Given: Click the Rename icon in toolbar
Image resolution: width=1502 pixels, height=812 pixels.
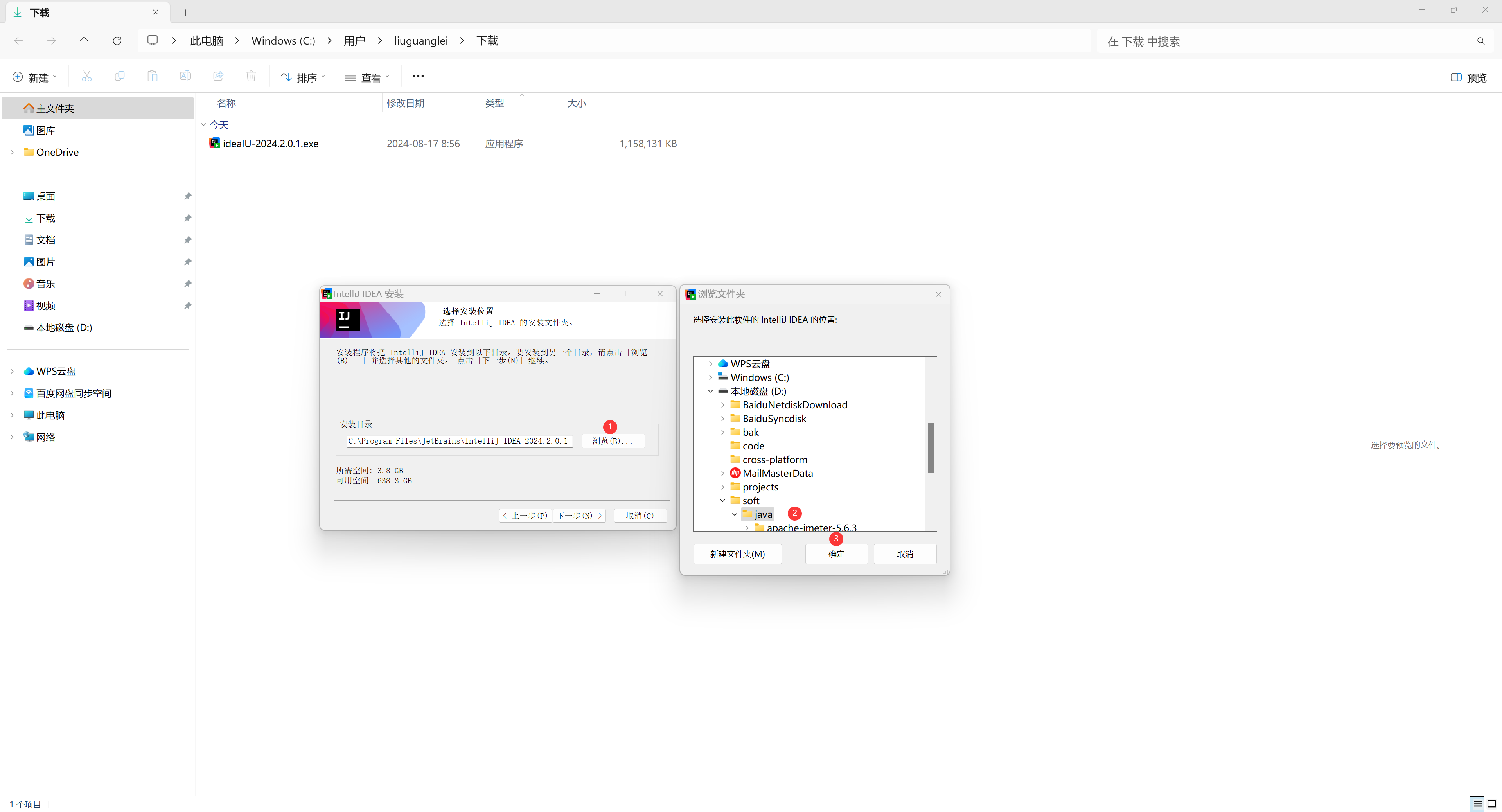Looking at the screenshot, I should [185, 76].
